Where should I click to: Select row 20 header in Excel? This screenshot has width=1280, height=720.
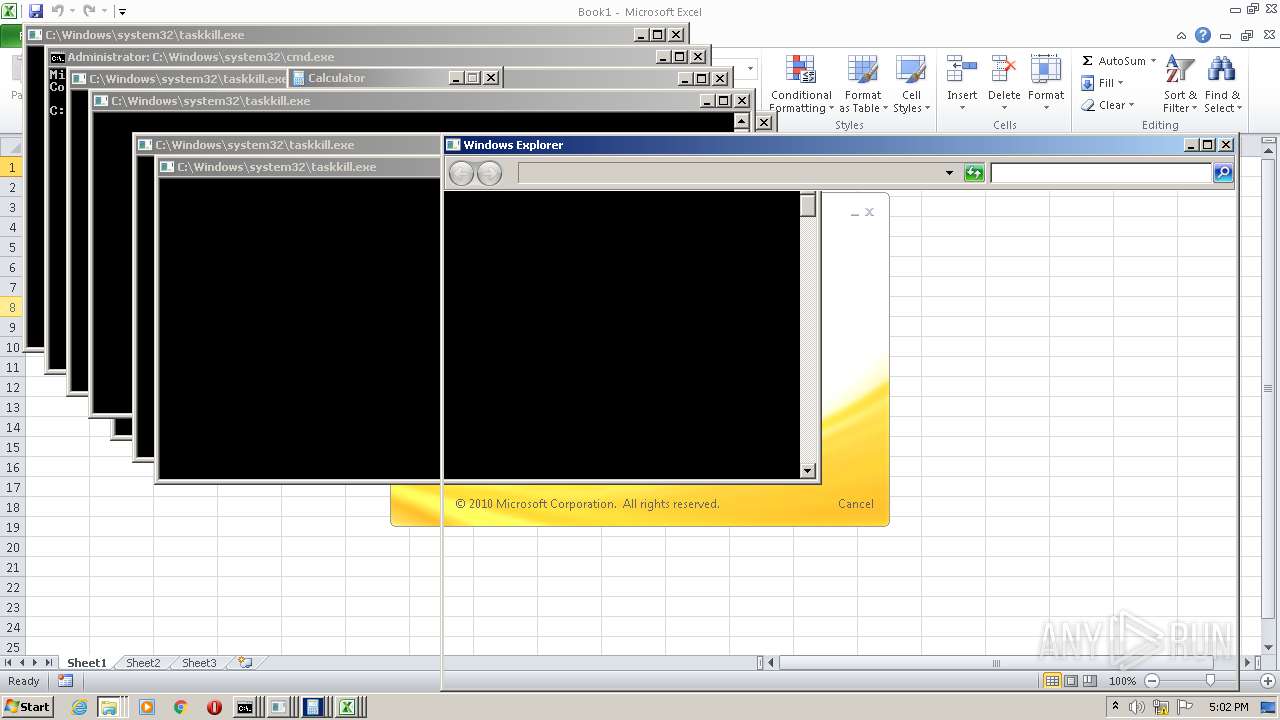click(12, 547)
